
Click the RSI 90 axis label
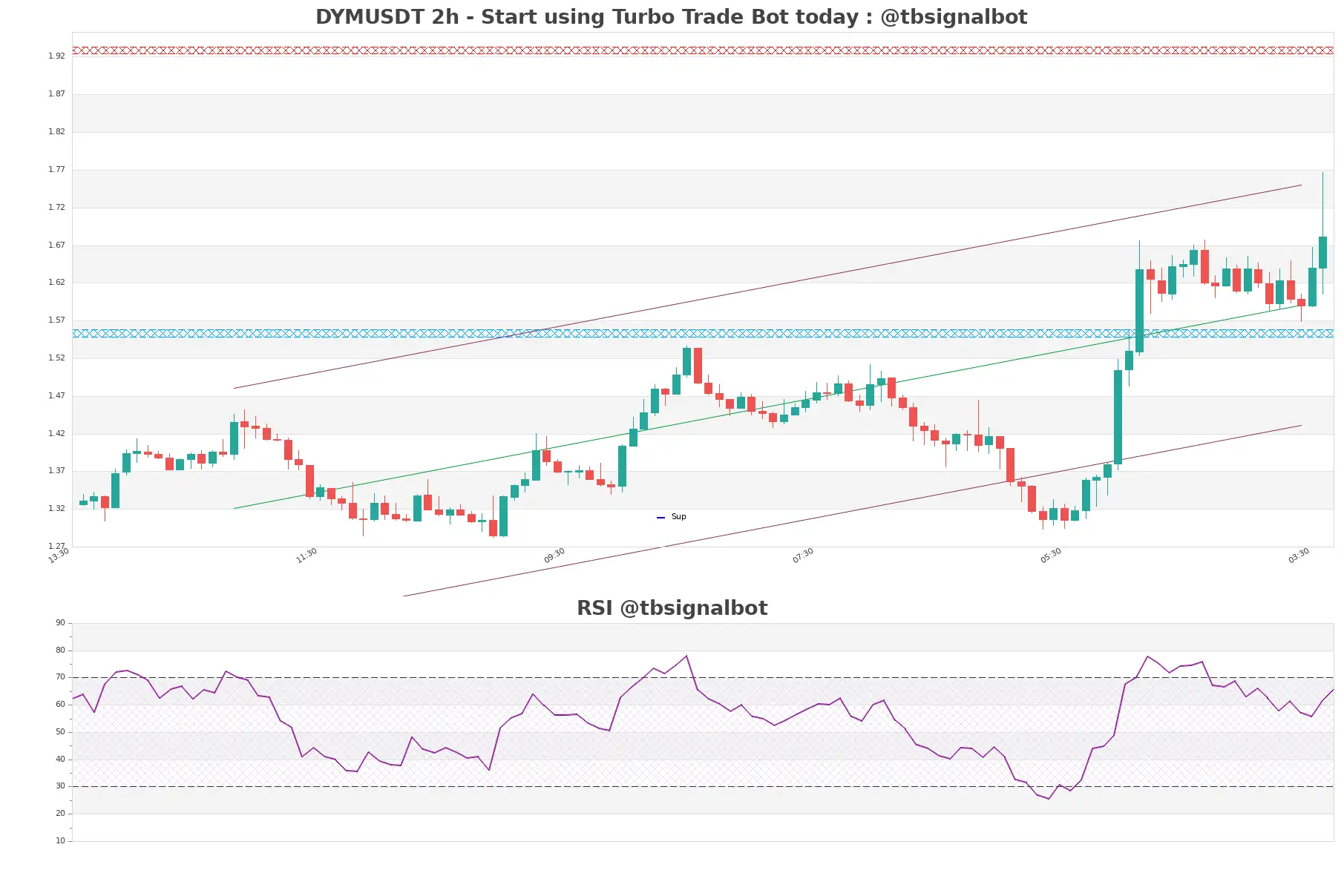tap(60, 623)
